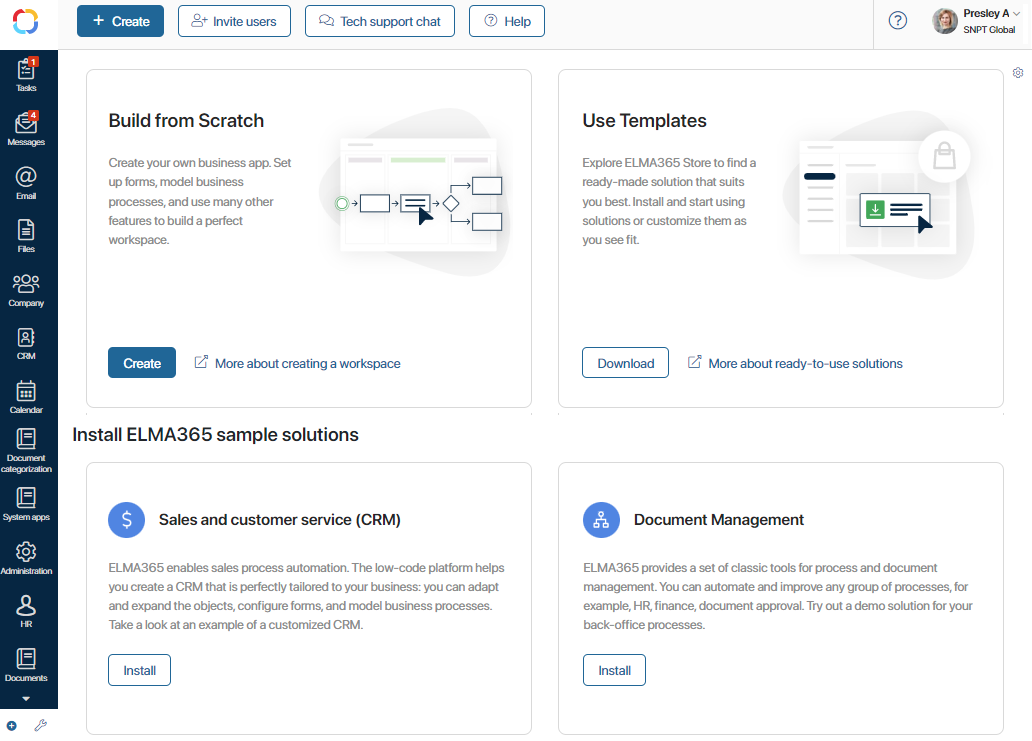Open the Files sidebar icon

[x=26, y=236]
